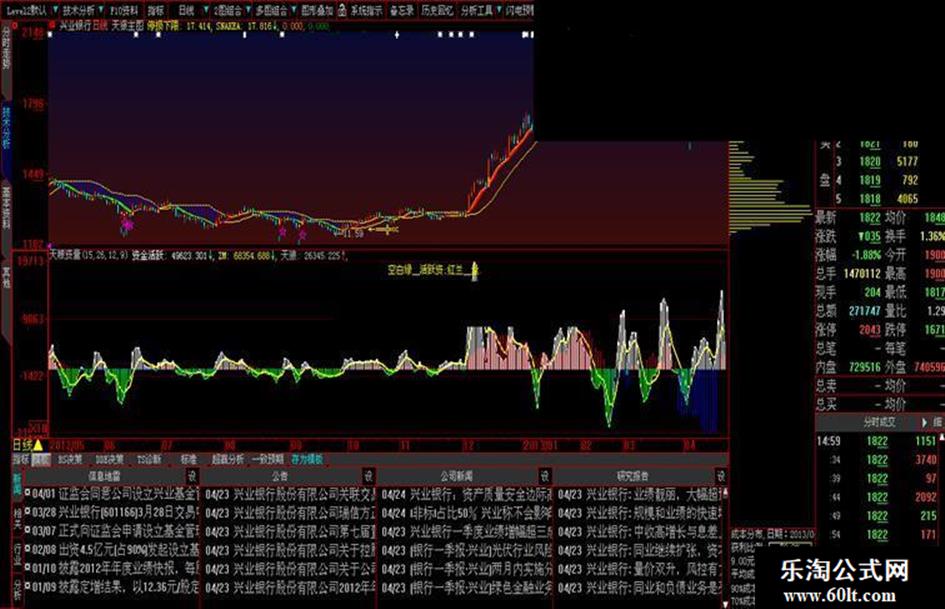The image size is (945, 609).
Task: Open news 04/24 兴业银行:资产质量安全边际
Action: (x=466, y=495)
